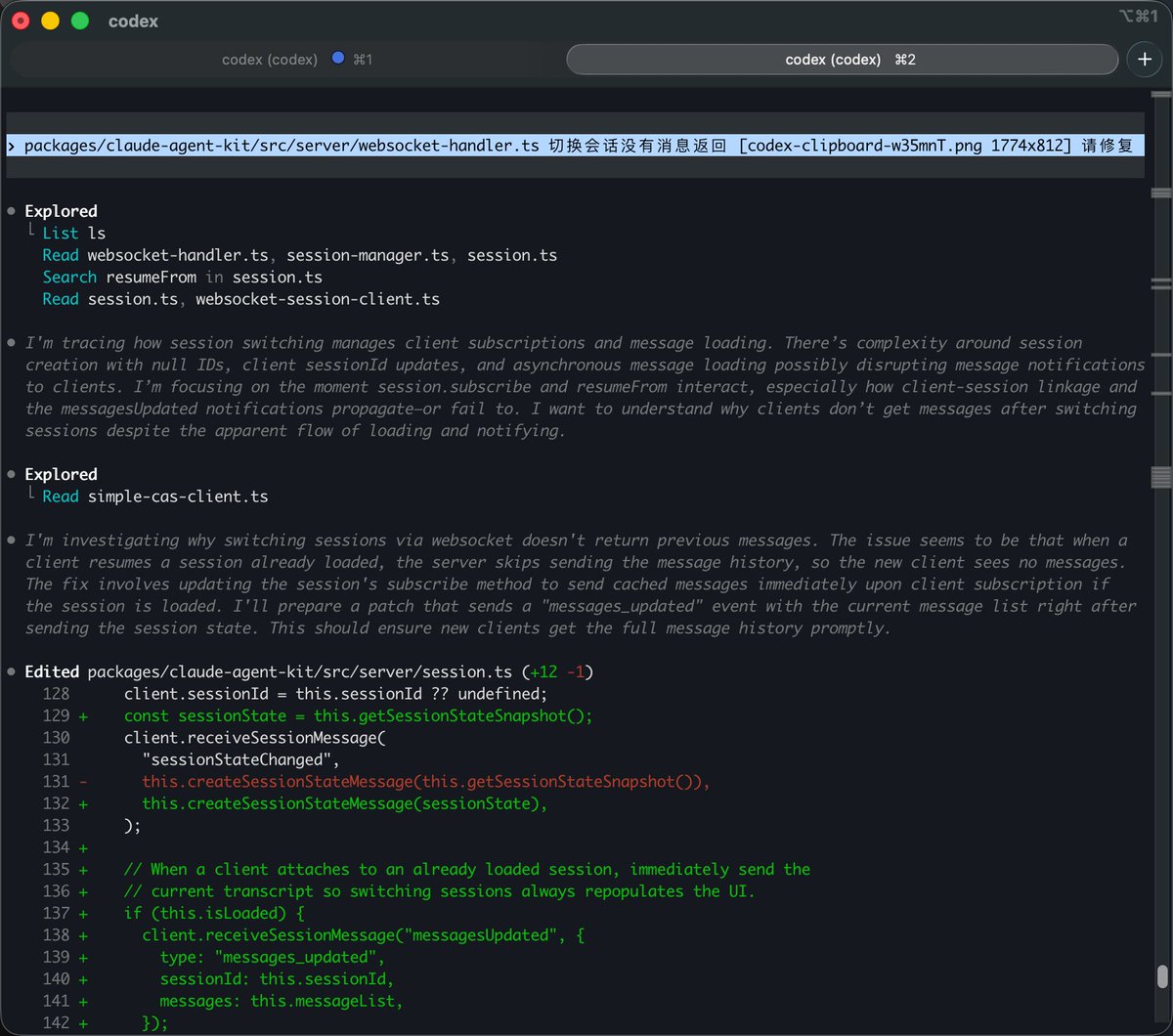Click diff line 128 client.sessionId assignment
The width and height of the screenshot is (1173, 1036).
335,694
